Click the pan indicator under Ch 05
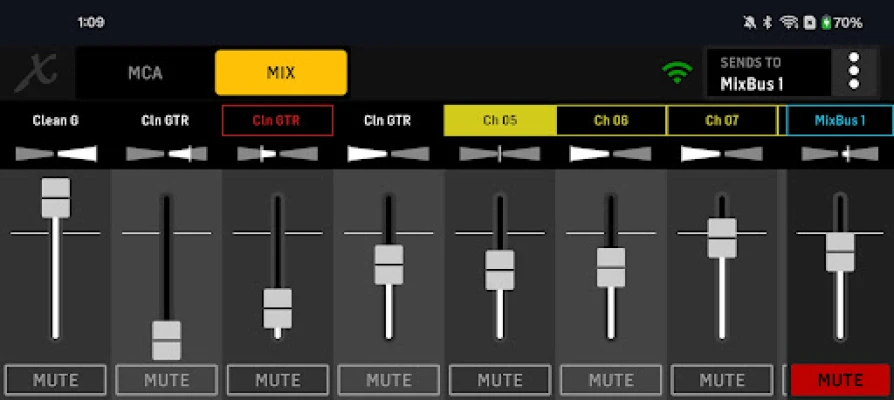894x400 pixels. (x=499, y=154)
